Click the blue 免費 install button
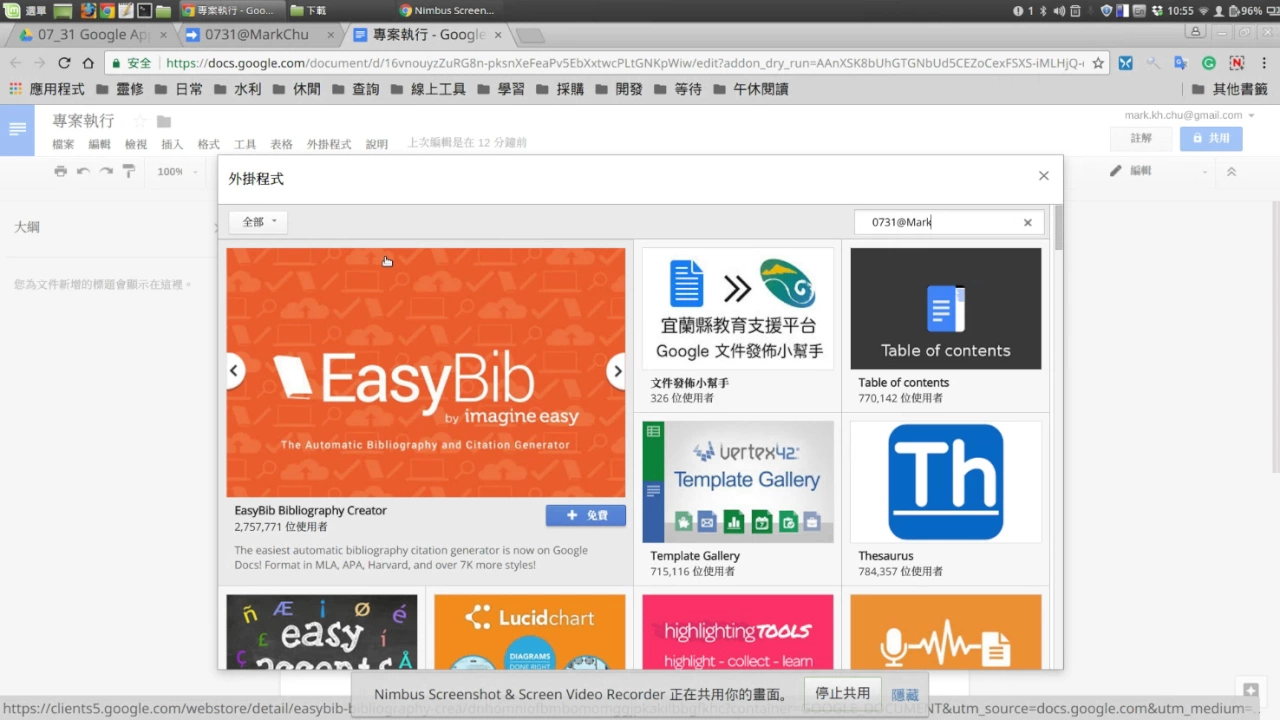The height and width of the screenshot is (720, 1280). pos(586,515)
